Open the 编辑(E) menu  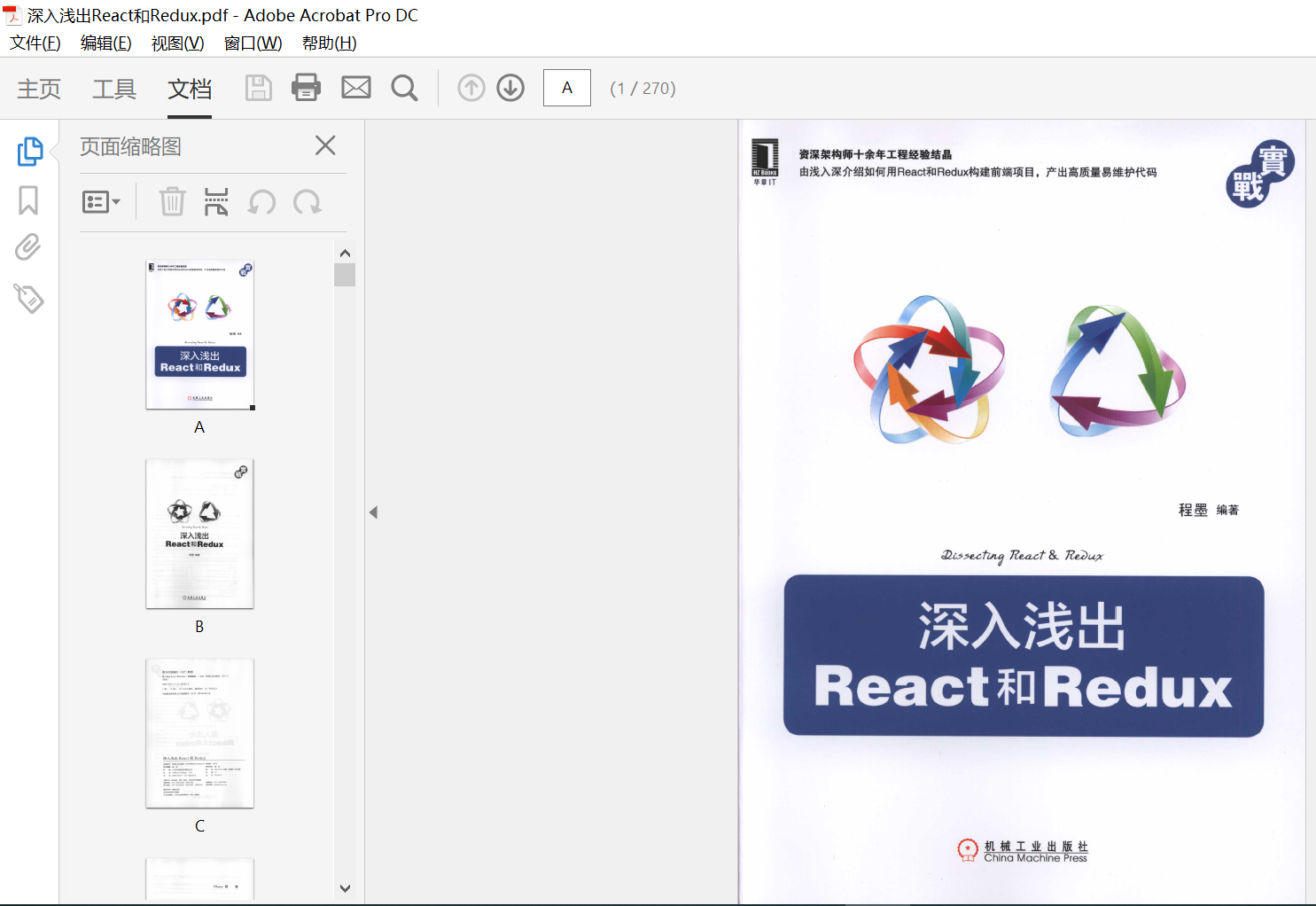(106, 43)
